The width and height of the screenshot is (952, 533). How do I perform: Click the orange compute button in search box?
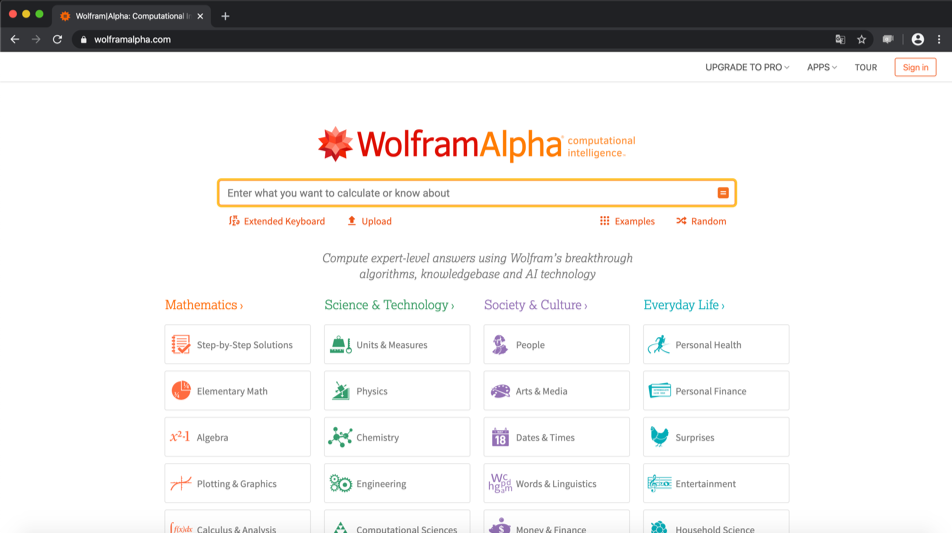722,192
